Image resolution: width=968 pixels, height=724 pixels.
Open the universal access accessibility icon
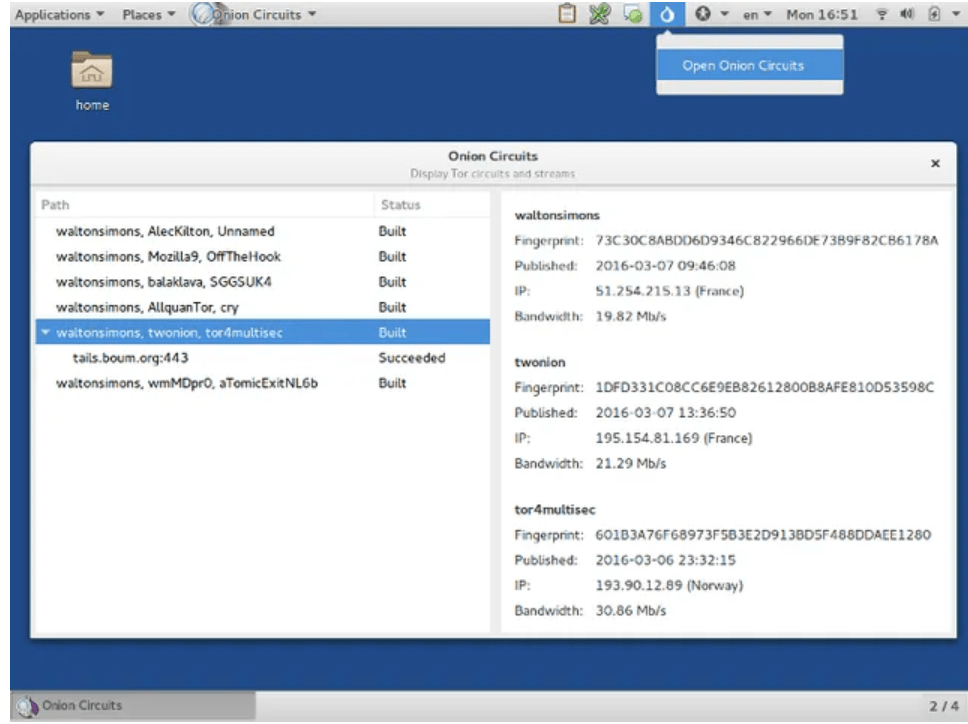[703, 14]
